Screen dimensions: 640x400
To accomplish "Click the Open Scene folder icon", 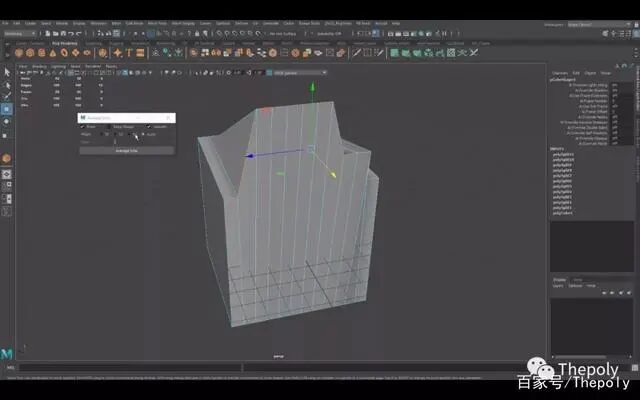I will [56, 33].
